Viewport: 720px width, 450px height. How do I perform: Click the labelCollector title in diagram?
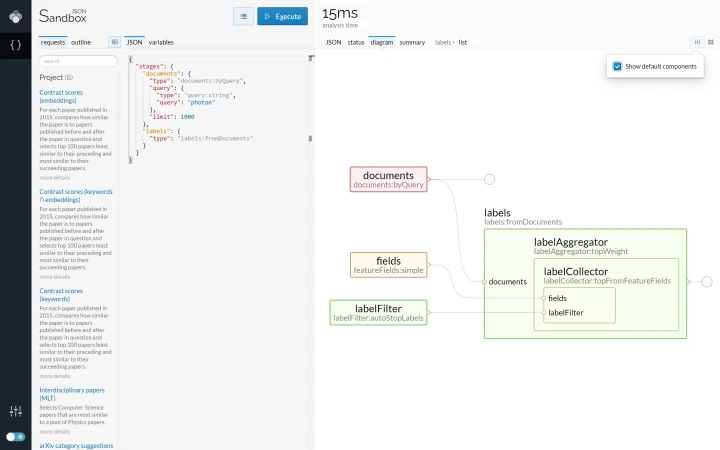tap(576, 271)
